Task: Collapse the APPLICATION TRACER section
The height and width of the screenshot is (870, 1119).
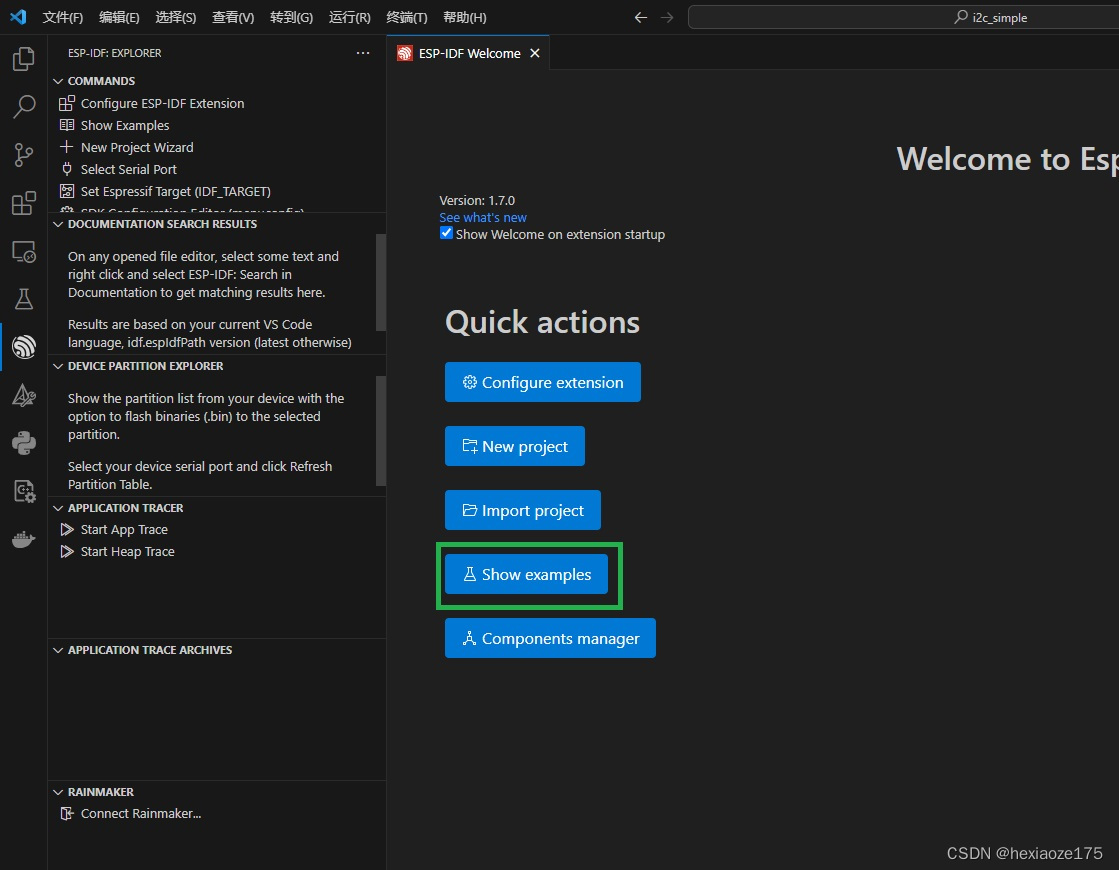Action: coord(217,508)
